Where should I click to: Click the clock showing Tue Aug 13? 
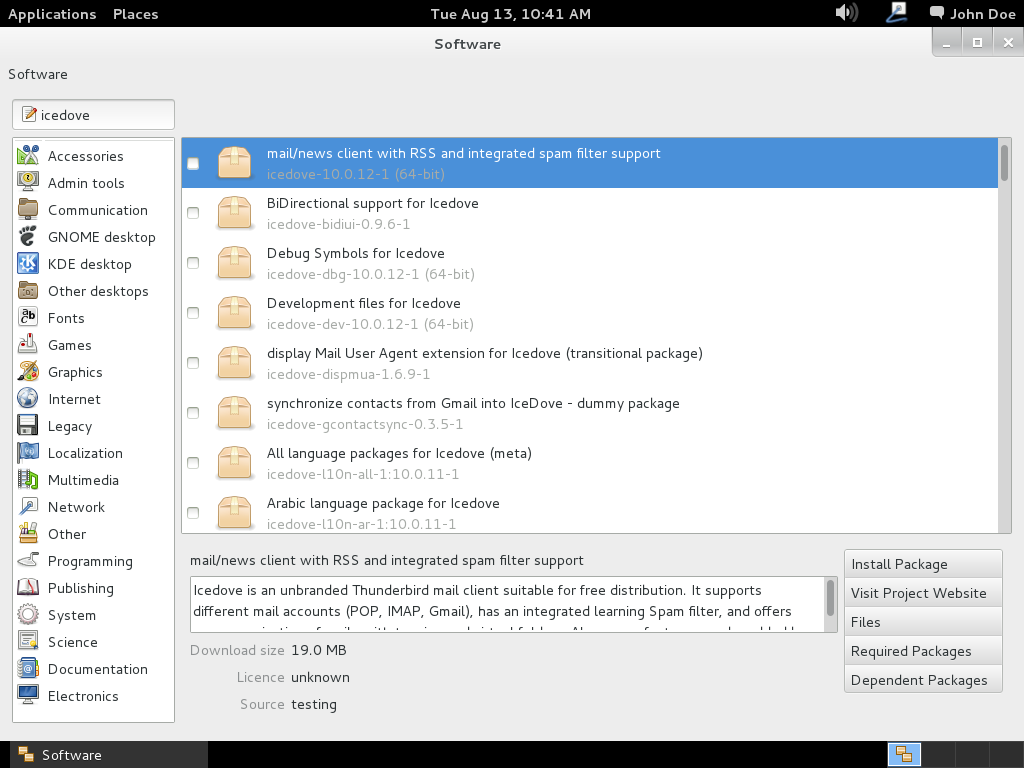(x=511, y=14)
